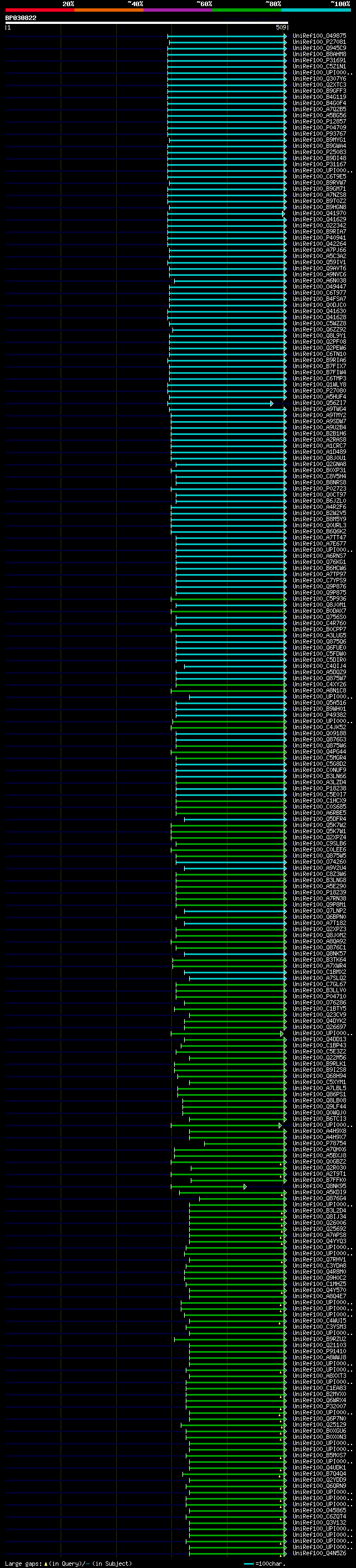The height and width of the screenshot is (1568, 356).
Task: Click the yellow Large gaps triangle icon
Action: pos(46,1564)
